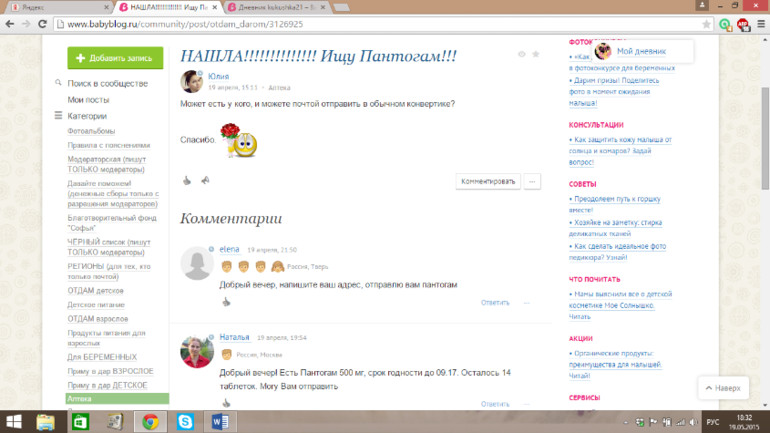Click the star icon beside the post title

(536, 54)
